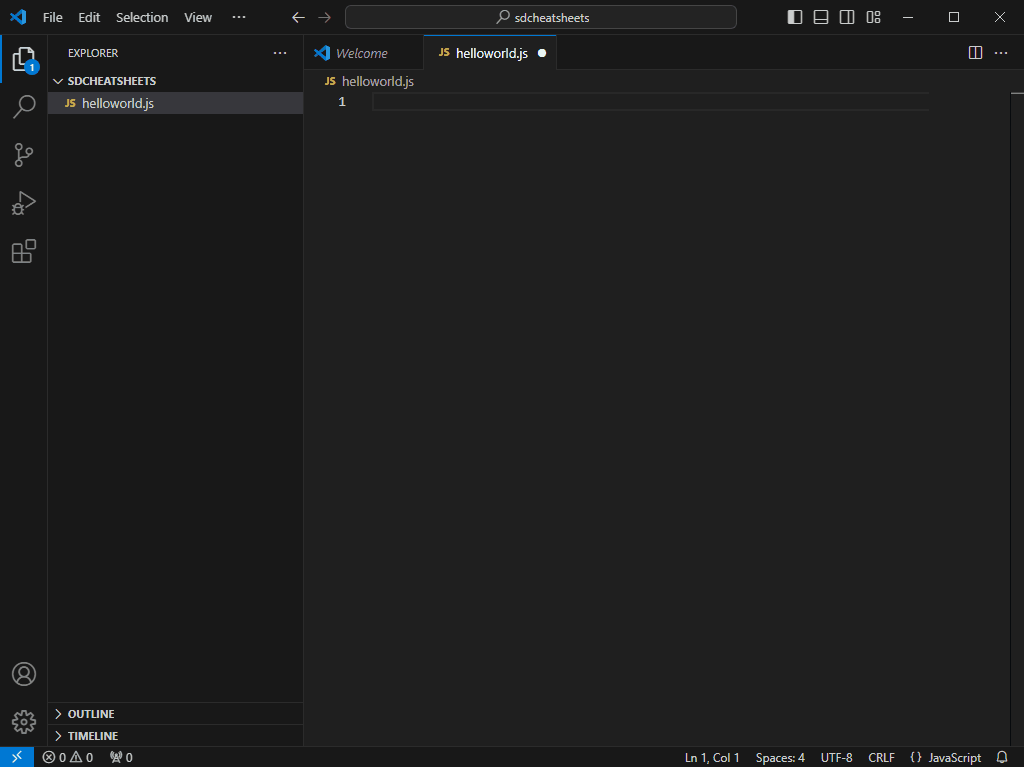The image size is (1024, 767).
Task: Open notifications bell in status bar
Action: pyautogui.click(x=1002, y=757)
